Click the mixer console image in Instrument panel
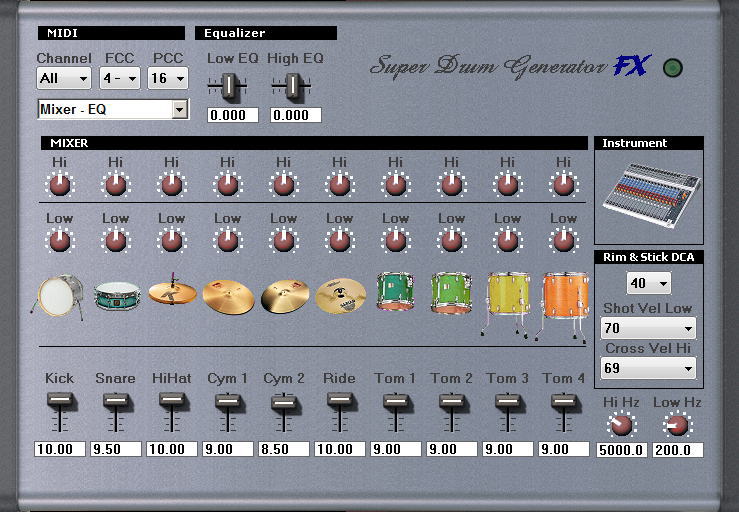739x512 pixels. click(650, 196)
